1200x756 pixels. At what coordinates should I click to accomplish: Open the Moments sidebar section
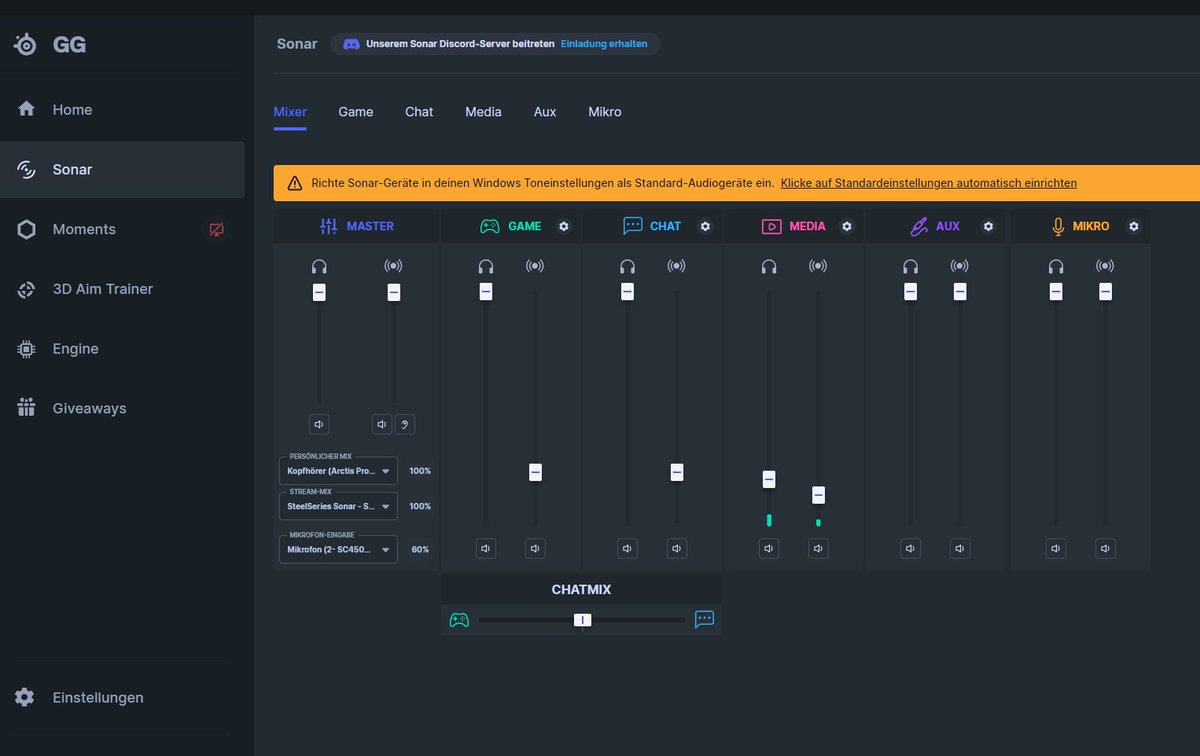point(122,229)
